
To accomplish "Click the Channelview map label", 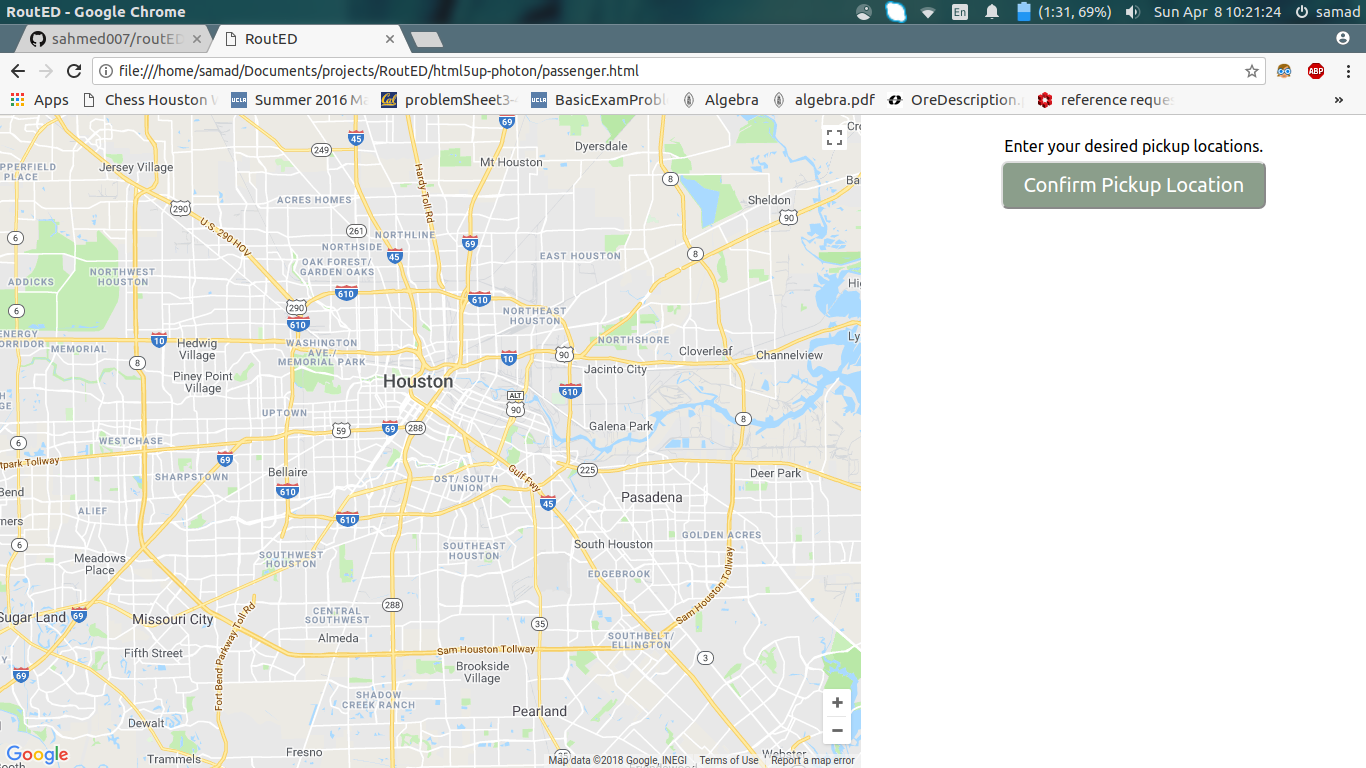I will click(x=789, y=355).
